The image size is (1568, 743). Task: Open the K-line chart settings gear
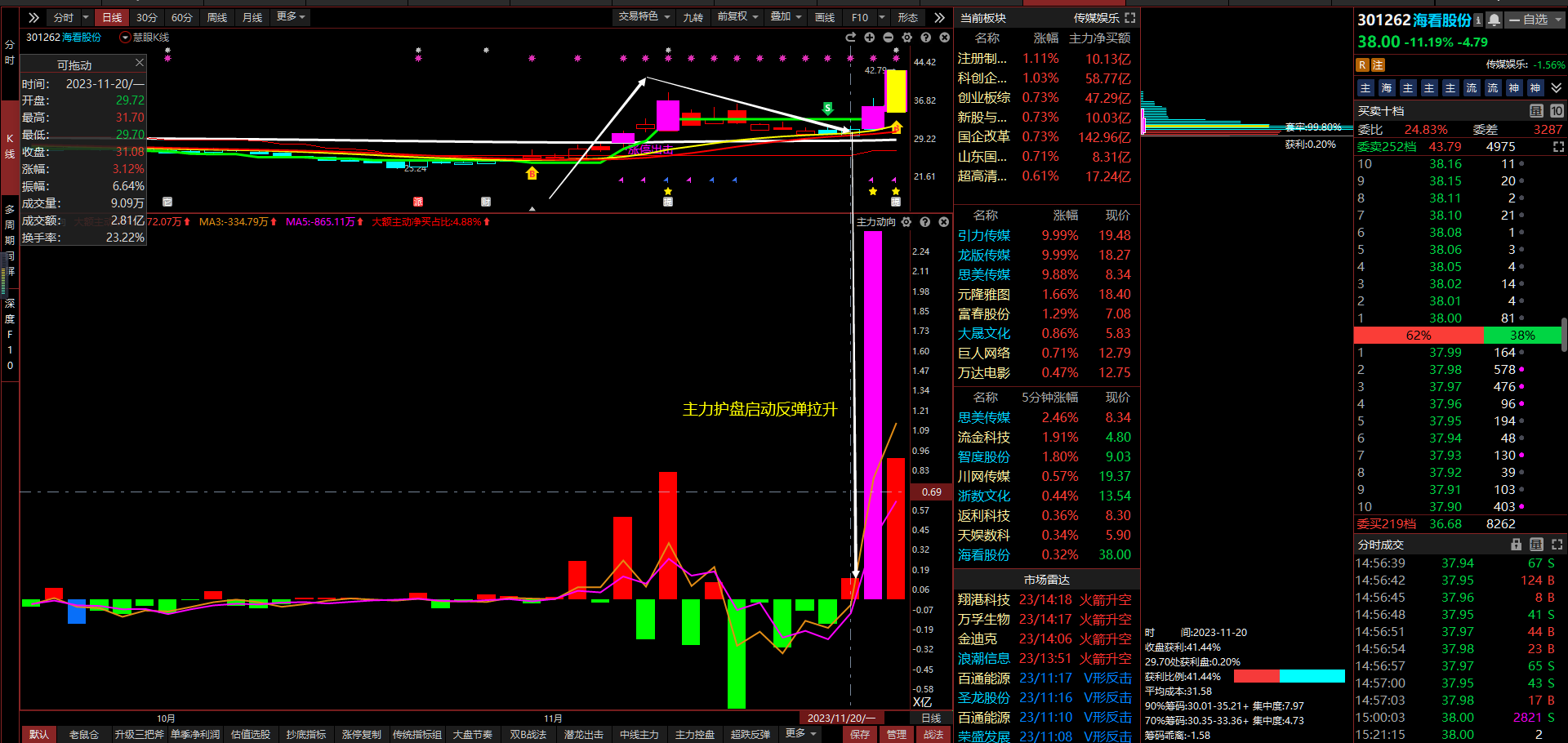pyautogui.click(x=907, y=38)
